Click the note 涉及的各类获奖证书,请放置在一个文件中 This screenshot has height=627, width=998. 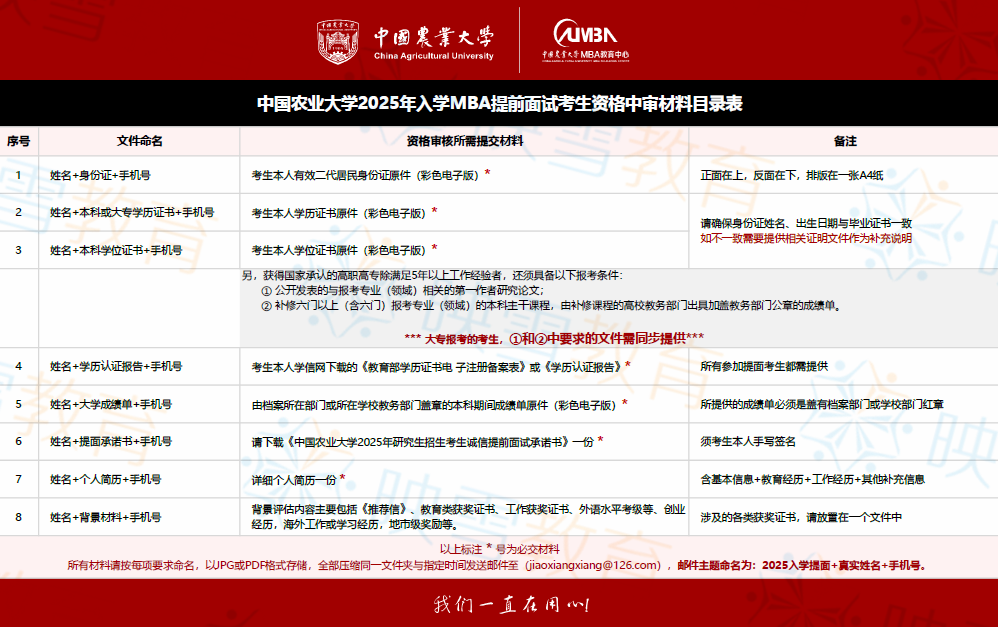tap(801, 517)
